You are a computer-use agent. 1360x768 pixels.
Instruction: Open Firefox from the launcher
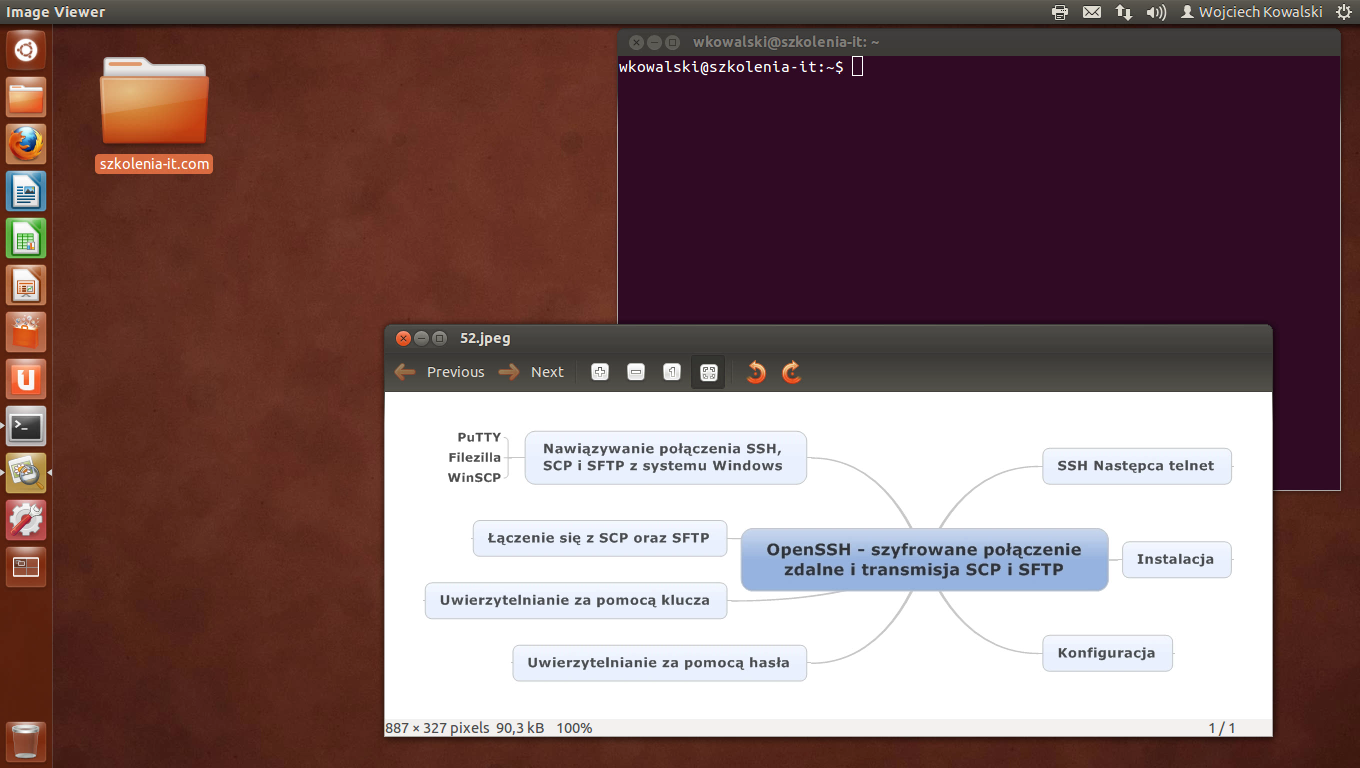(26, 144)
